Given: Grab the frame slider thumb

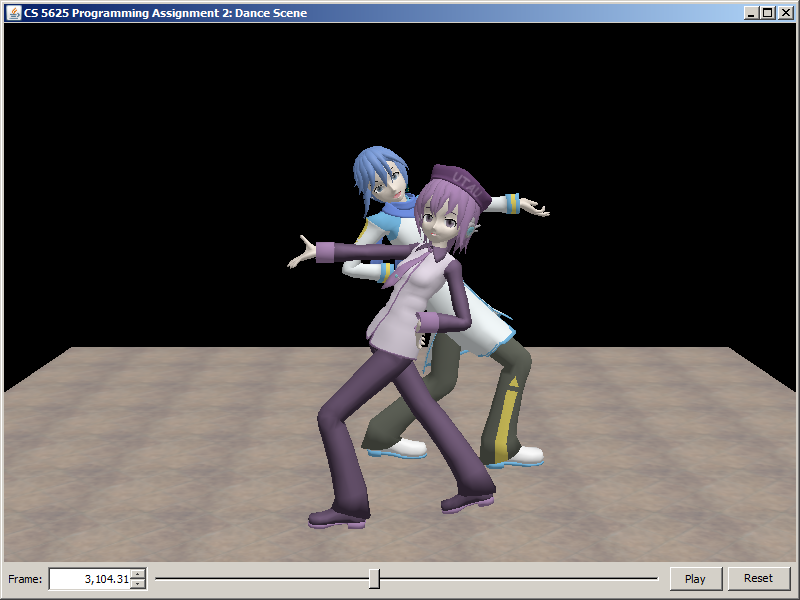Looking at the screenshot, I should tap(374, 578).
